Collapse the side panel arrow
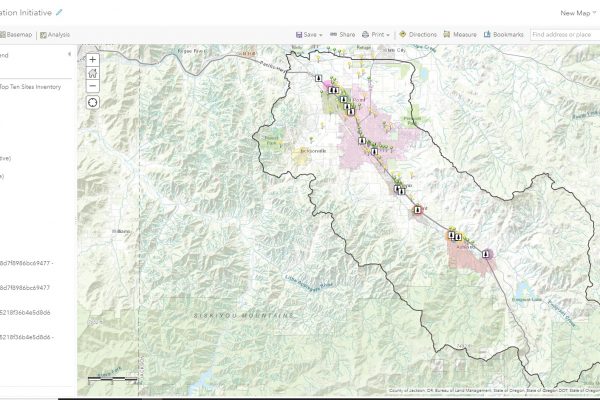 69,54
